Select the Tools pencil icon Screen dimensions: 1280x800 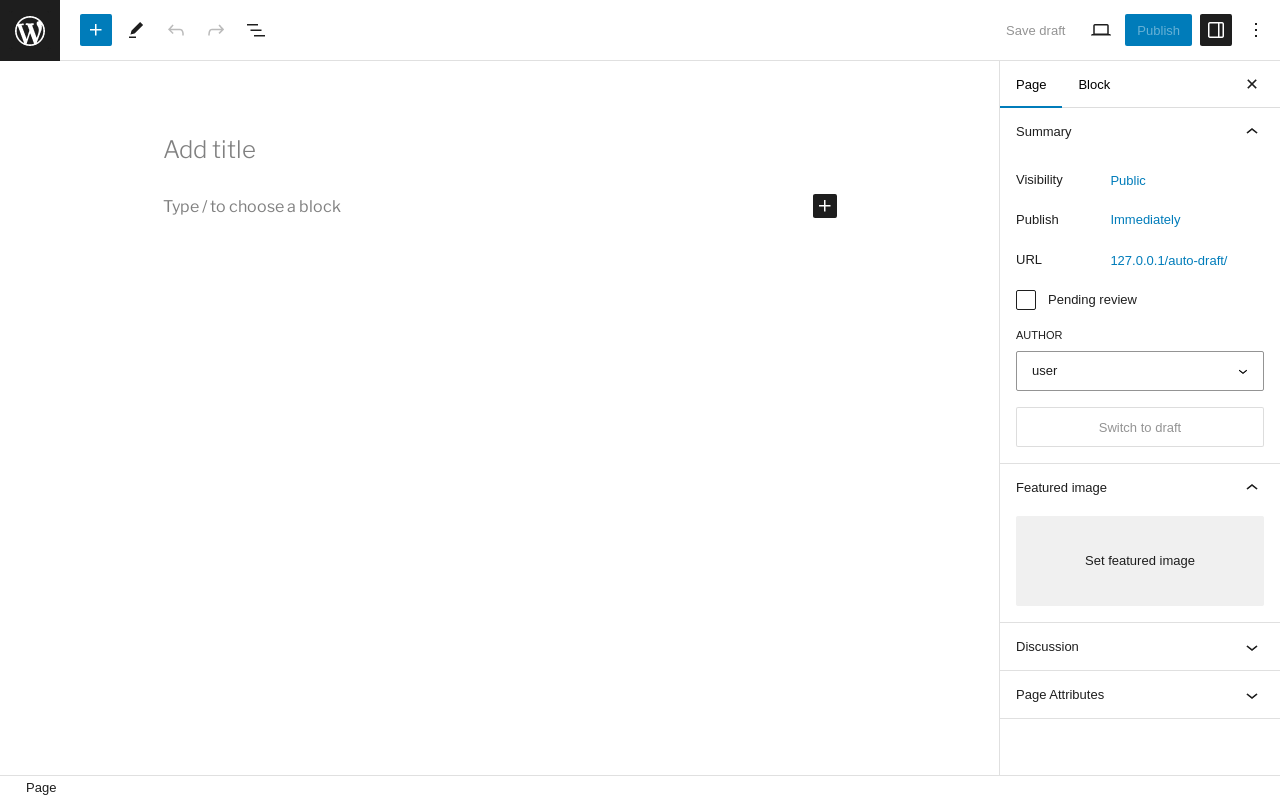tap(136, 30)
